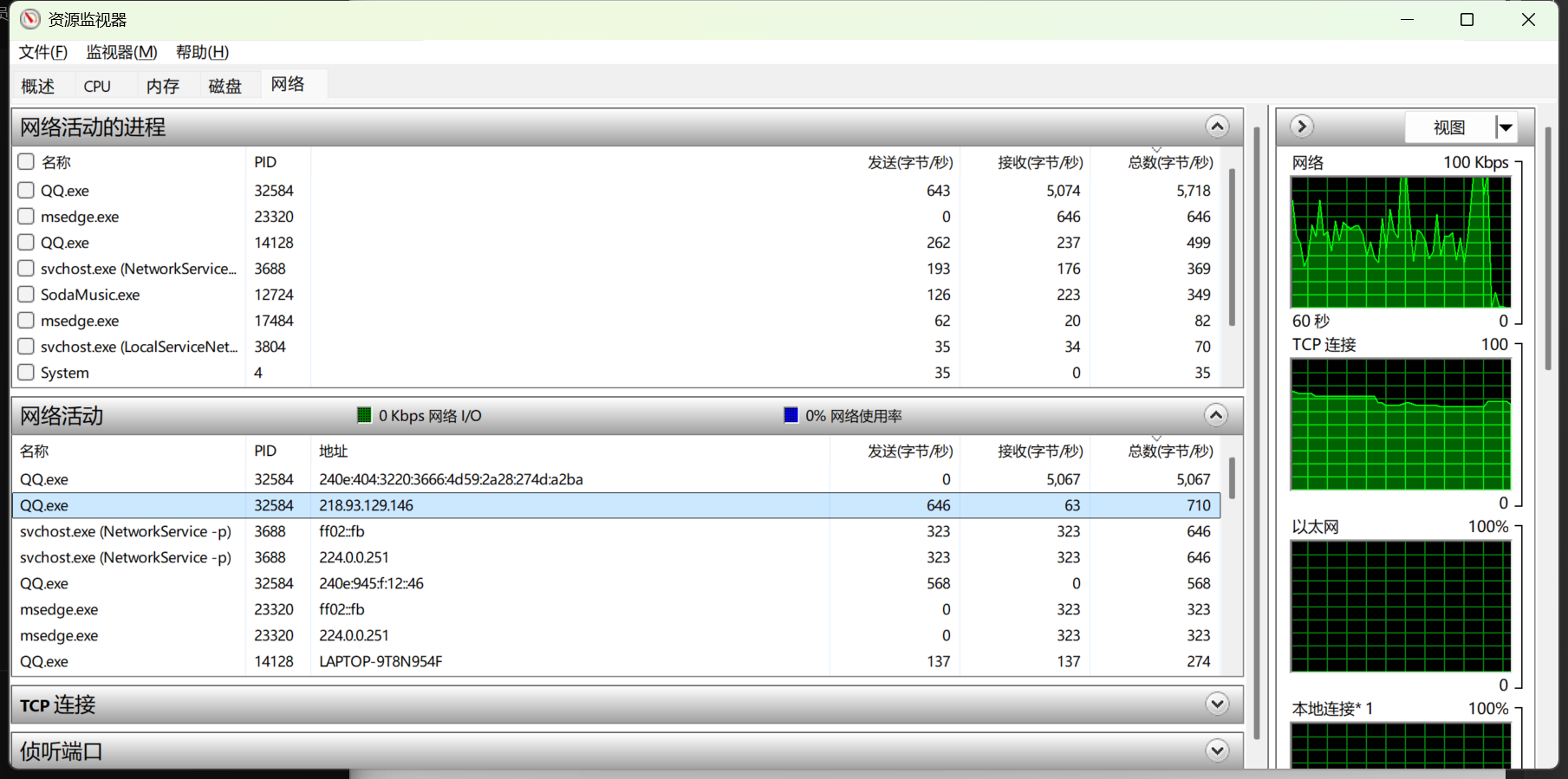Click the 5,718 total bytes value

[x=1194, y=191]
